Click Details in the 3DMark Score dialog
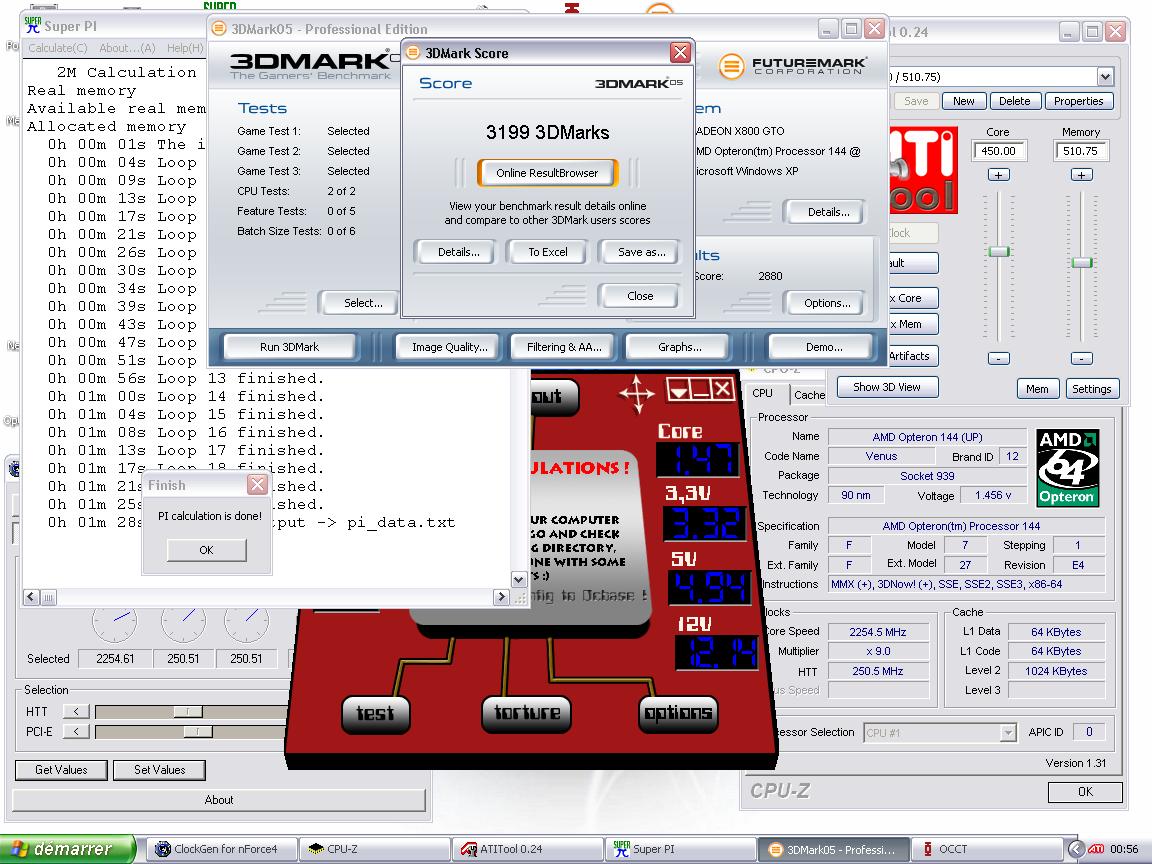Viewport: 1152px width, 864px height. click(x=458, y=252)
